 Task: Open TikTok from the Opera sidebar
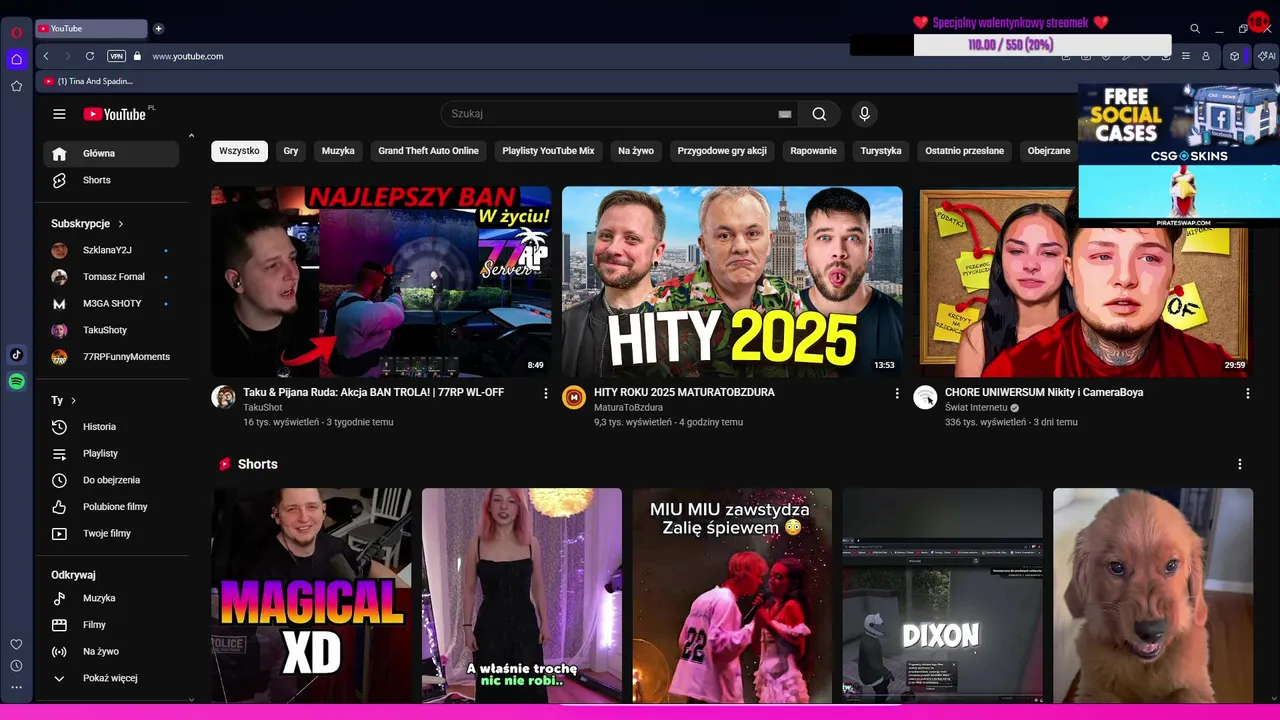[16, 354]
